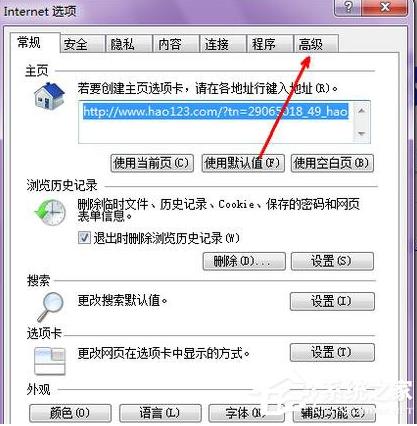Open browsing history 设置(S) button

pos(332,261)
